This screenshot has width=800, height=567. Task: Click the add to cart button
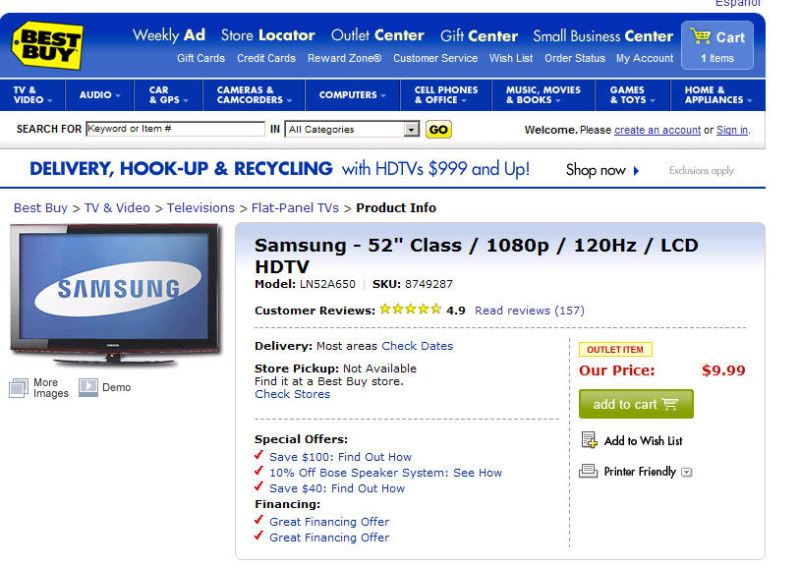(636, 404)
